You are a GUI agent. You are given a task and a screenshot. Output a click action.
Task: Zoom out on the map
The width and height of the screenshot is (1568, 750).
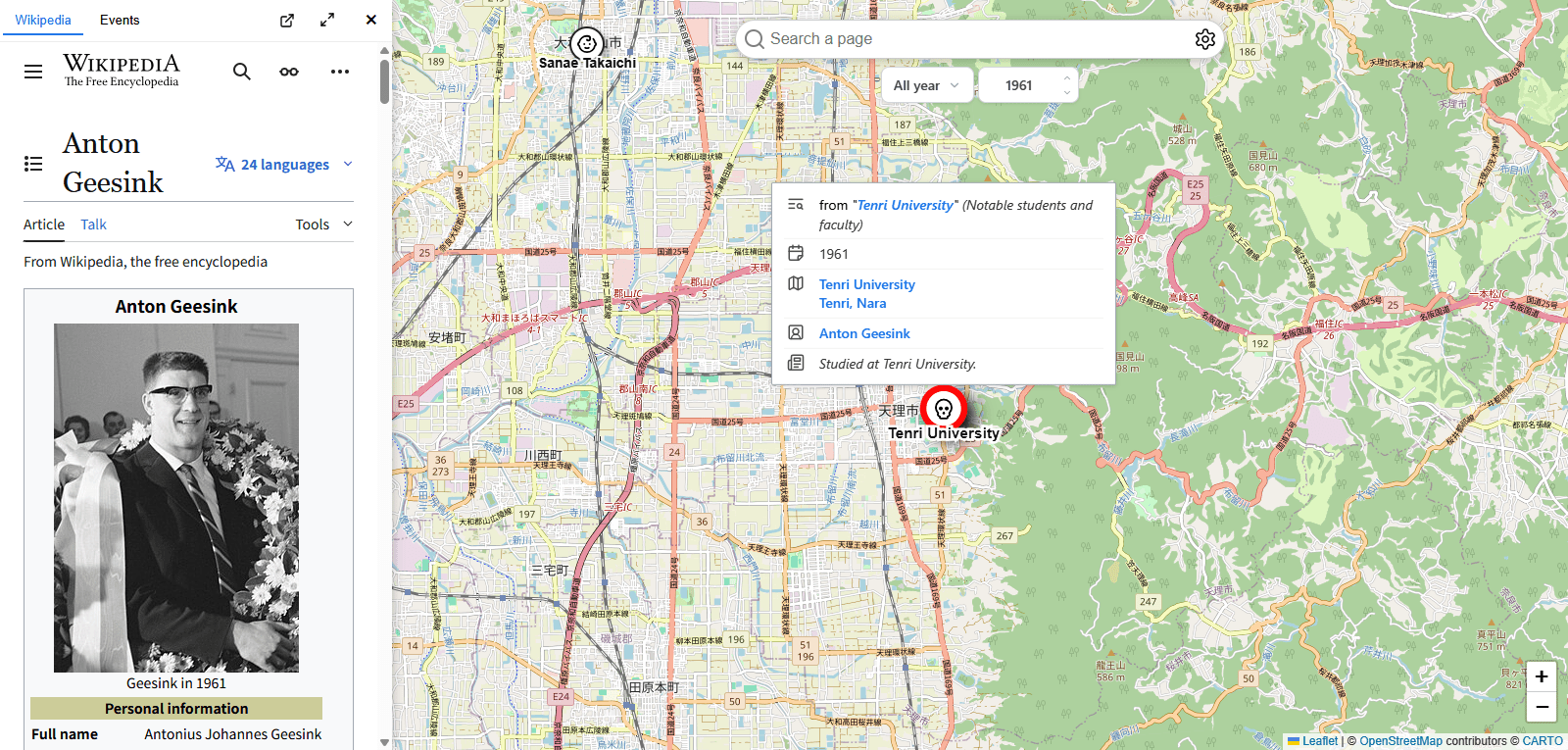[1541, 706]
